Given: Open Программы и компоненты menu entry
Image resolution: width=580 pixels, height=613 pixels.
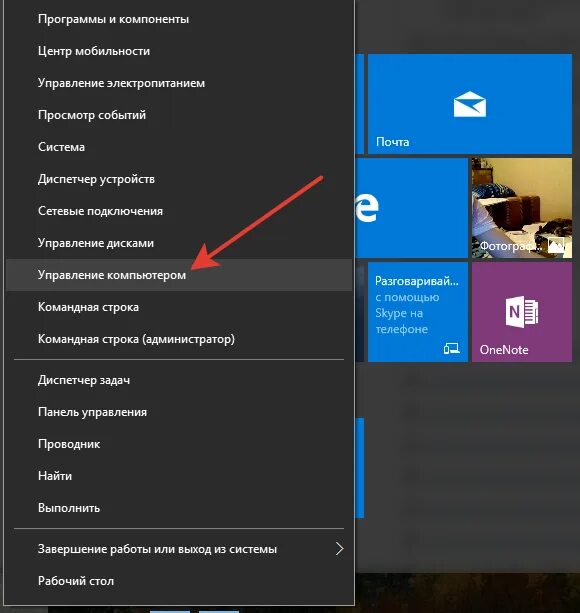Looking at the screenshot, I should pos(179,19).
